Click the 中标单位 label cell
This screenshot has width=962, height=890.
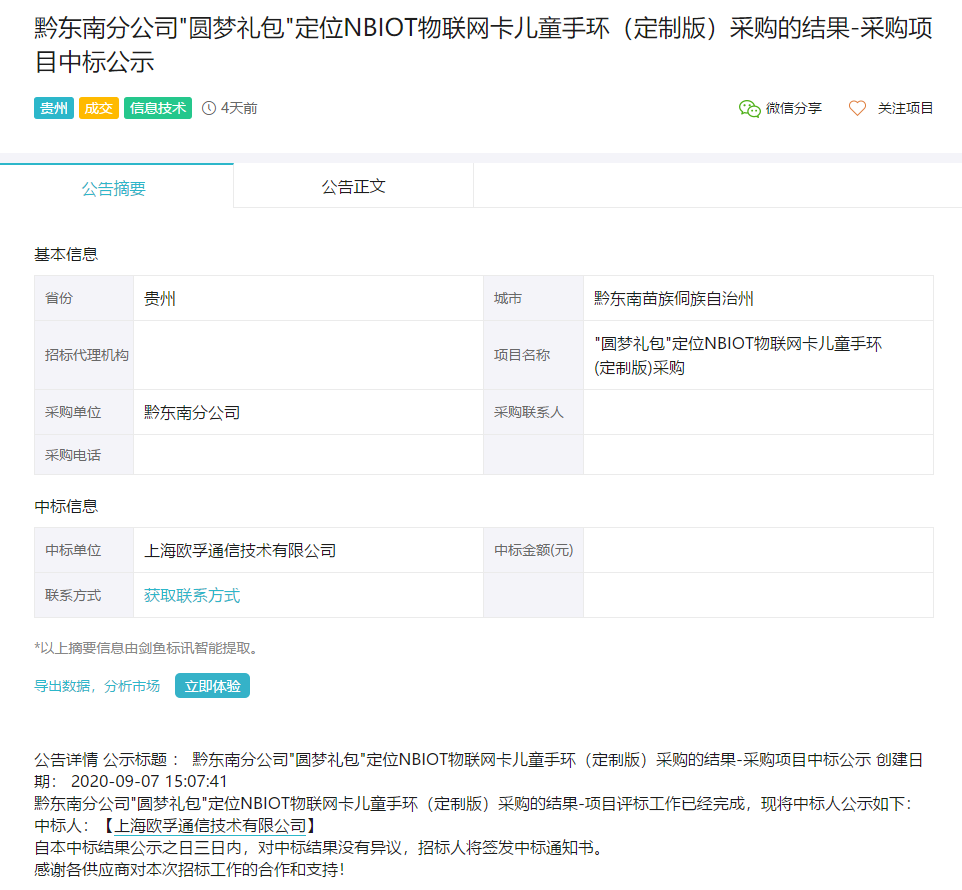coord(84,550)
